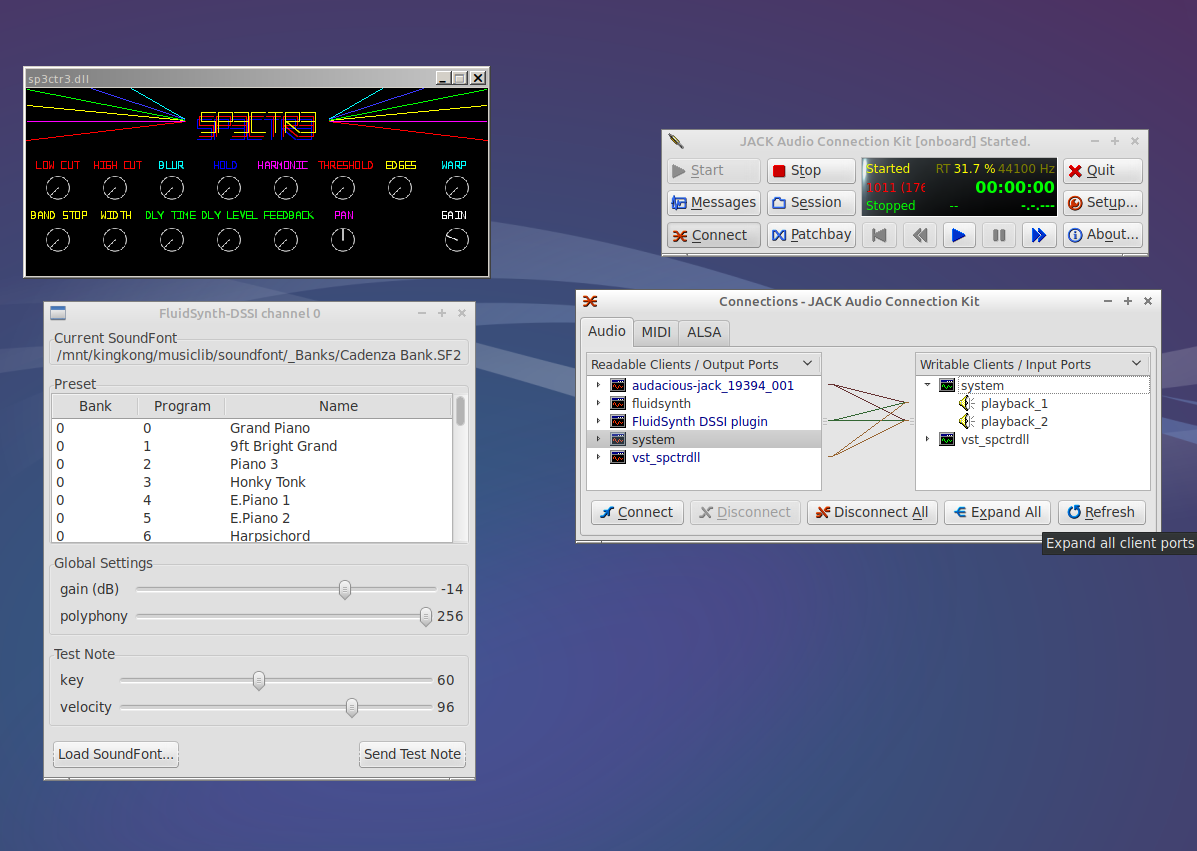This screenshot has height=851, width=1197.
Task: Collapse the system input ports tree
Action: [928, 385]
